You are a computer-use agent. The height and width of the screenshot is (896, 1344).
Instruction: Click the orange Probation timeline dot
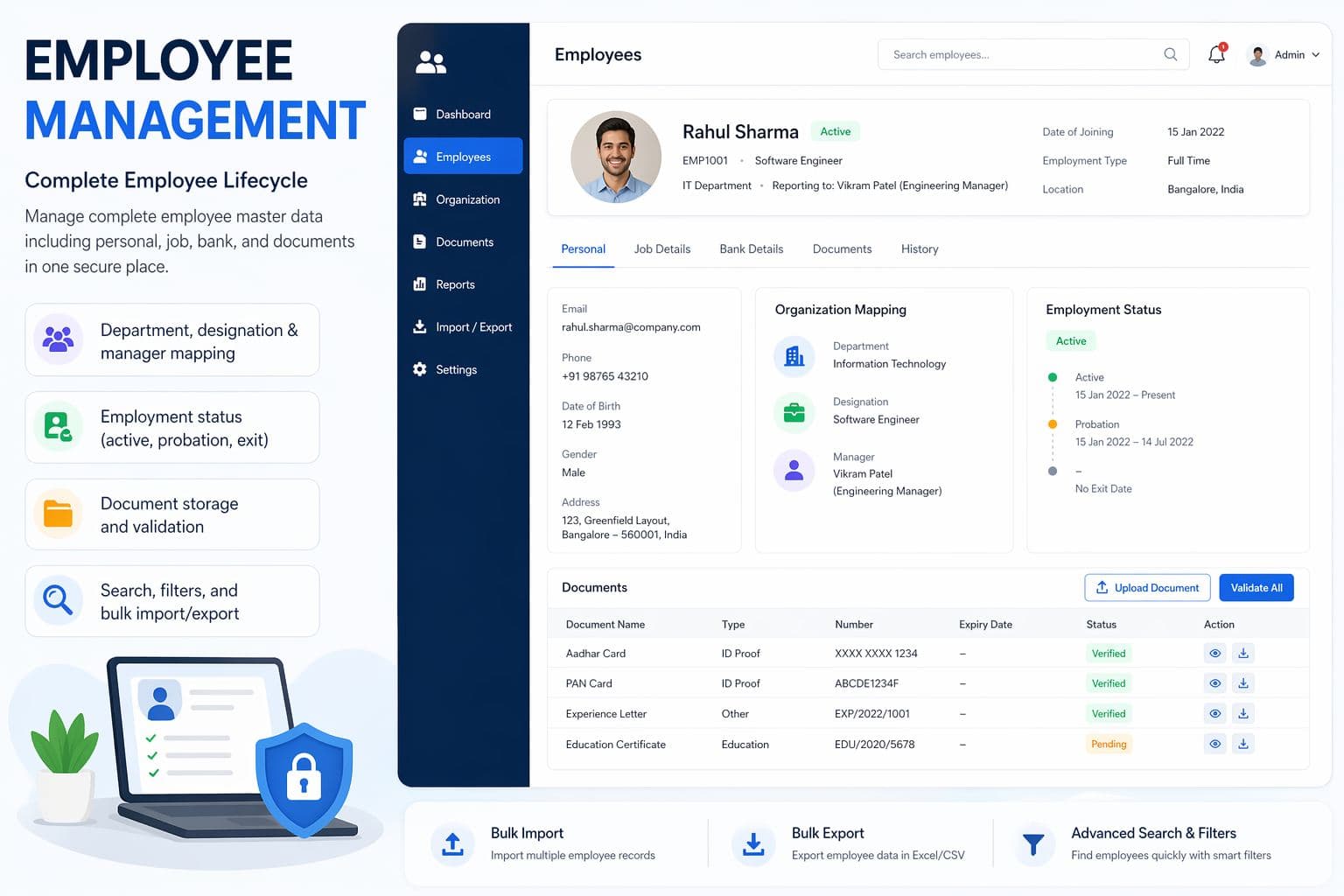coord(1053,424)
